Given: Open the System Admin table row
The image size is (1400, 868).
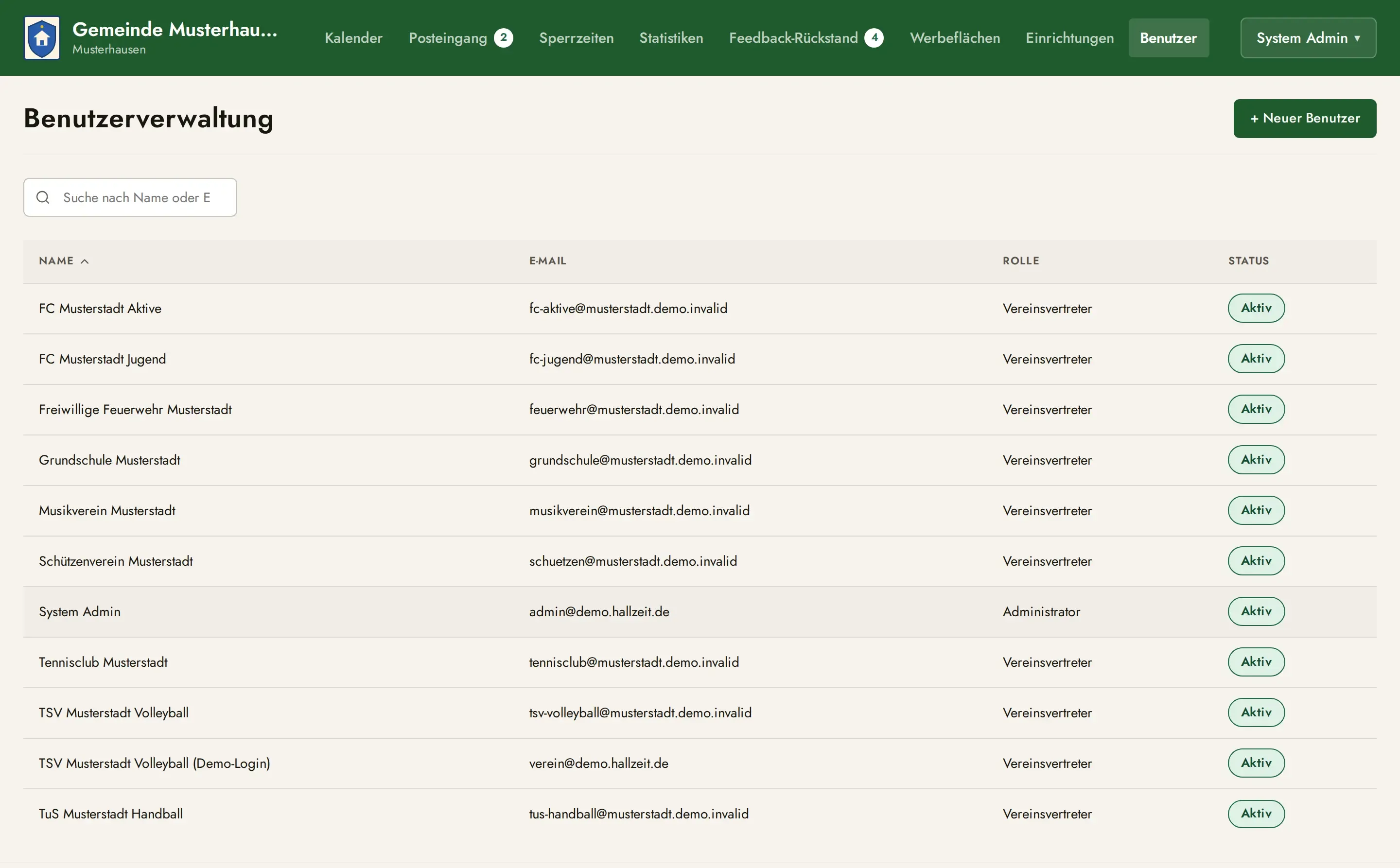Looking at the screenshot, I should [x=700, y=612].
